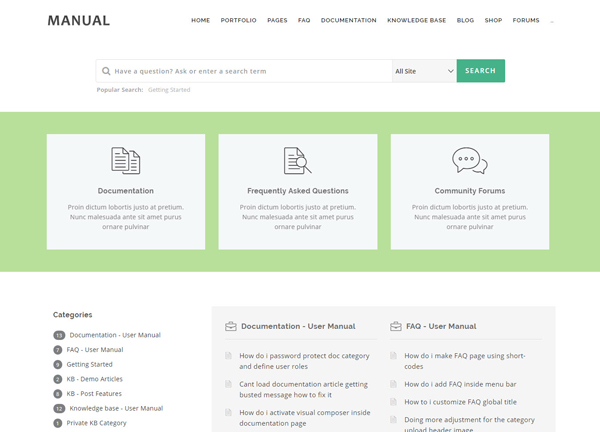Go to Knowledge Base in the top navigation
This screenshot has height=432, width=600.
[416, 20]
